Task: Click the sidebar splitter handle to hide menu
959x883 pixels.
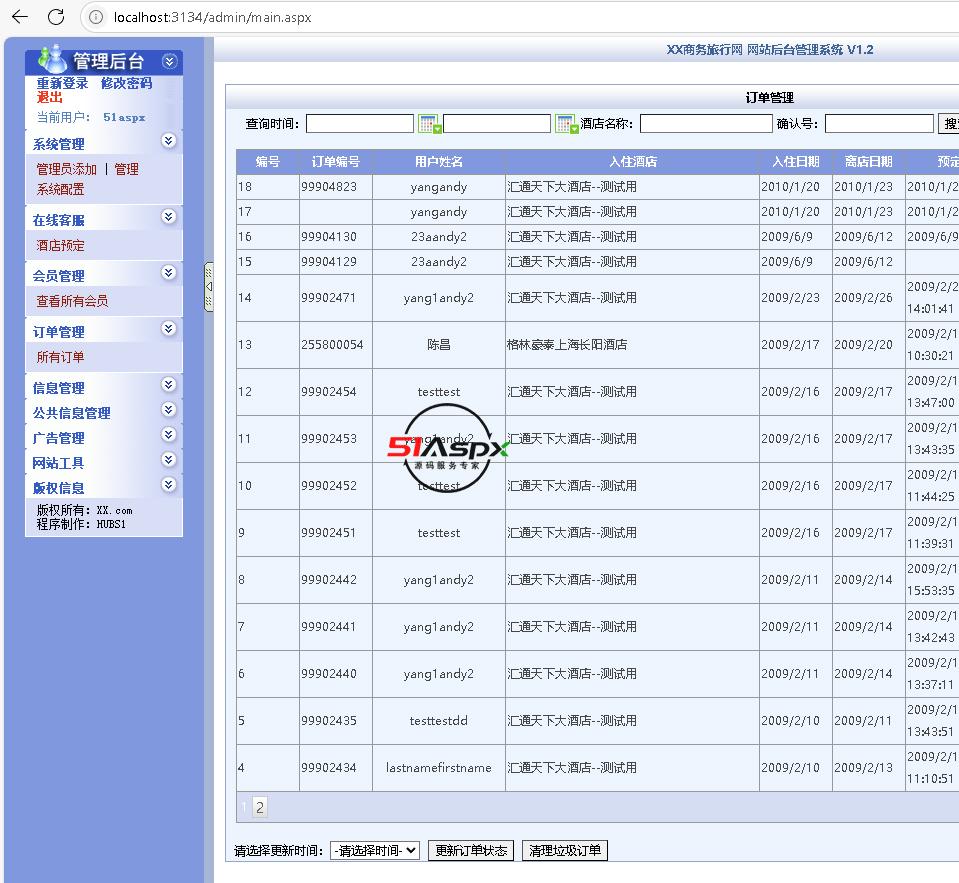Action: [x=209, y=287]
